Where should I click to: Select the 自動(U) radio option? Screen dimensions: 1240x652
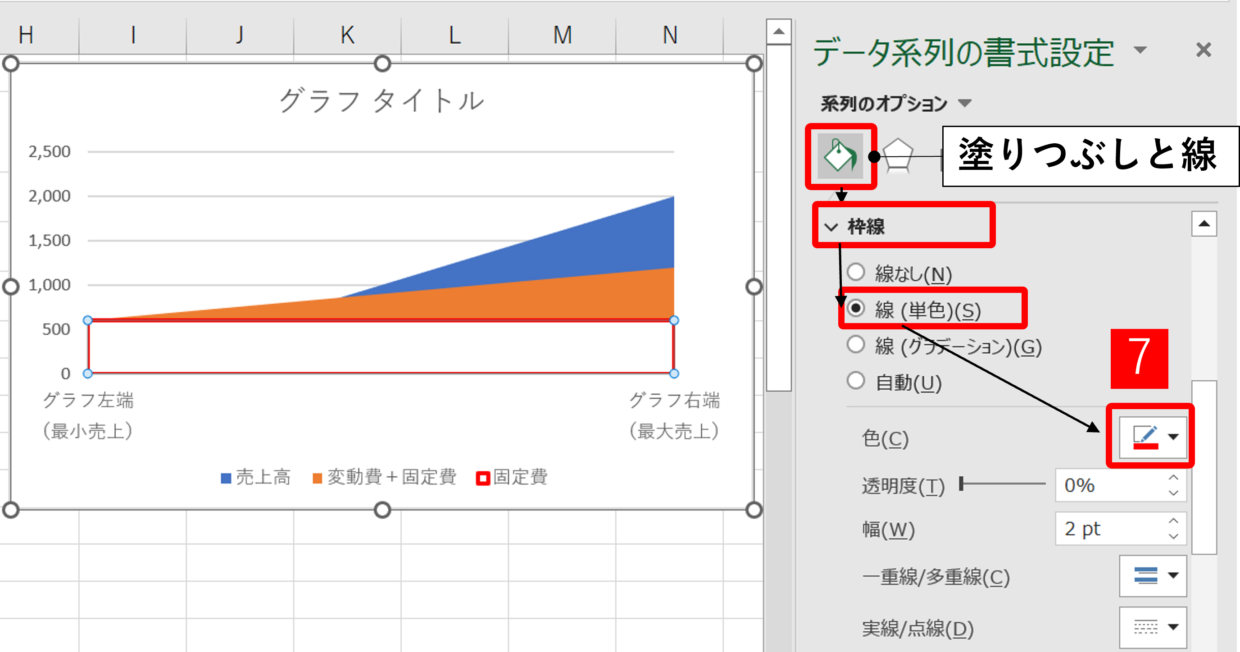point(856,381)
